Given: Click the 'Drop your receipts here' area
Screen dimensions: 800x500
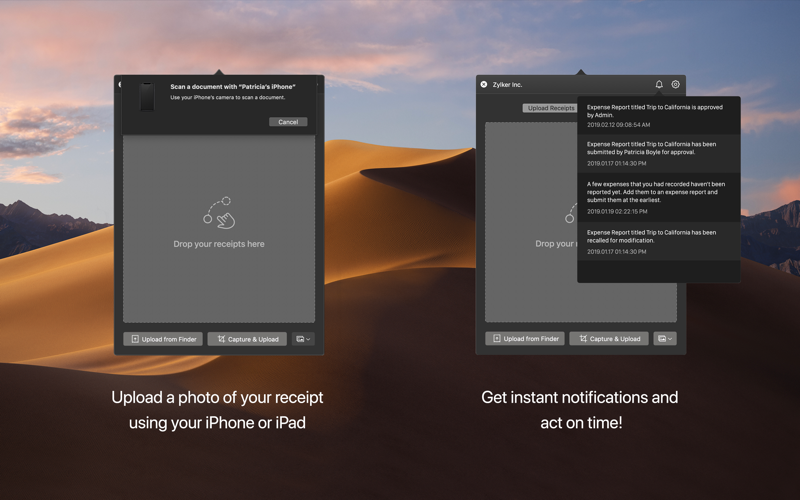Looking at the screenshot, I should (219, 230).
